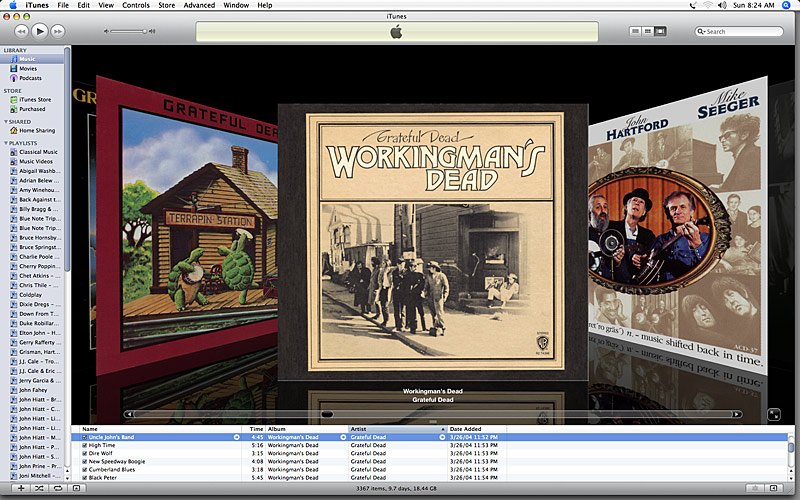The image size is (800, 500).
Task: Open the system volume menu bar icon
Action: 722,5
